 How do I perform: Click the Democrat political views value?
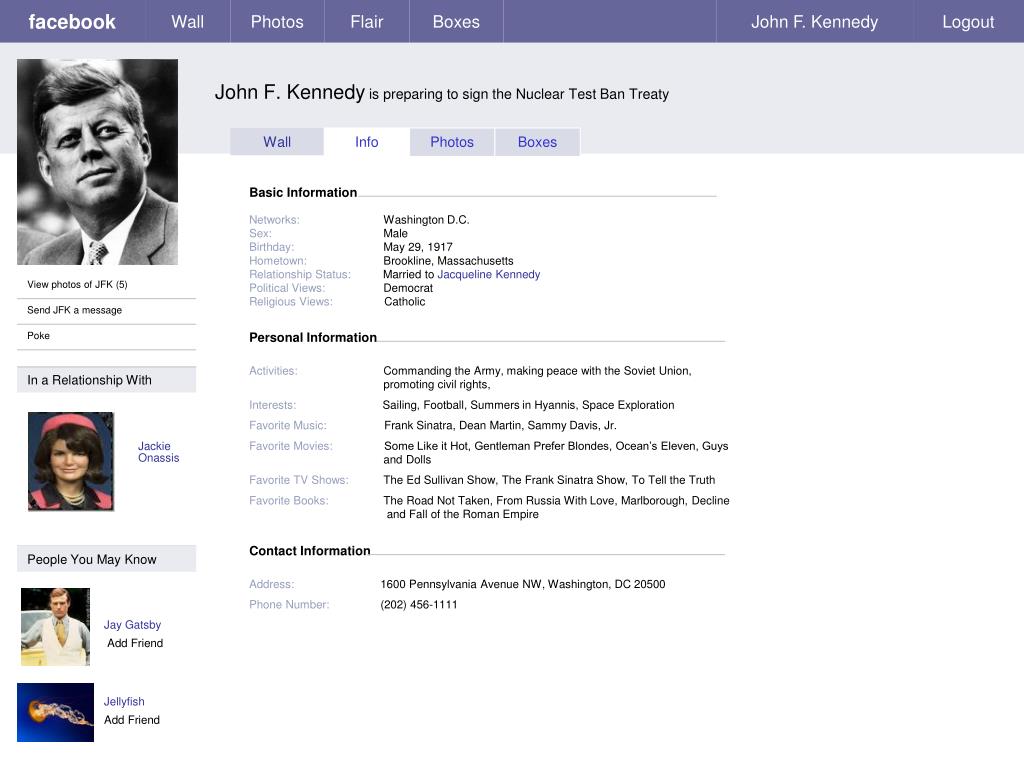(x=408, y=288)
